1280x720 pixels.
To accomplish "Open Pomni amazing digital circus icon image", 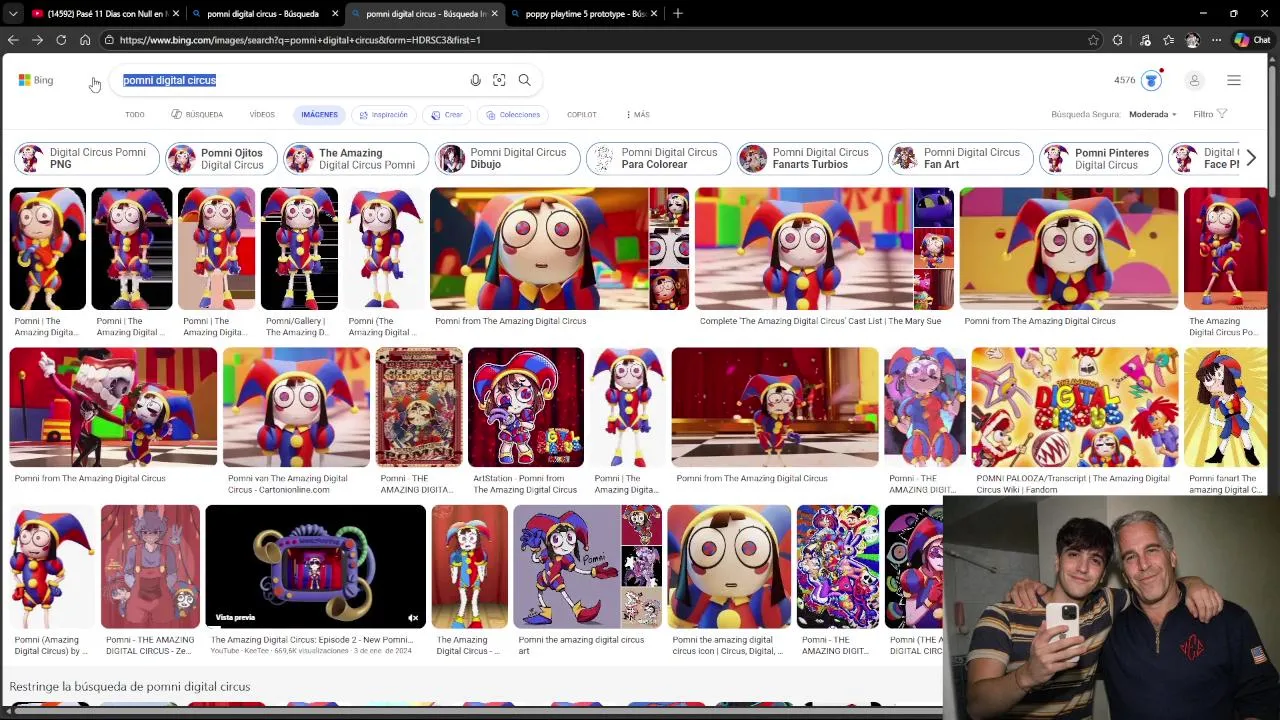I will [x=729, y=566].
